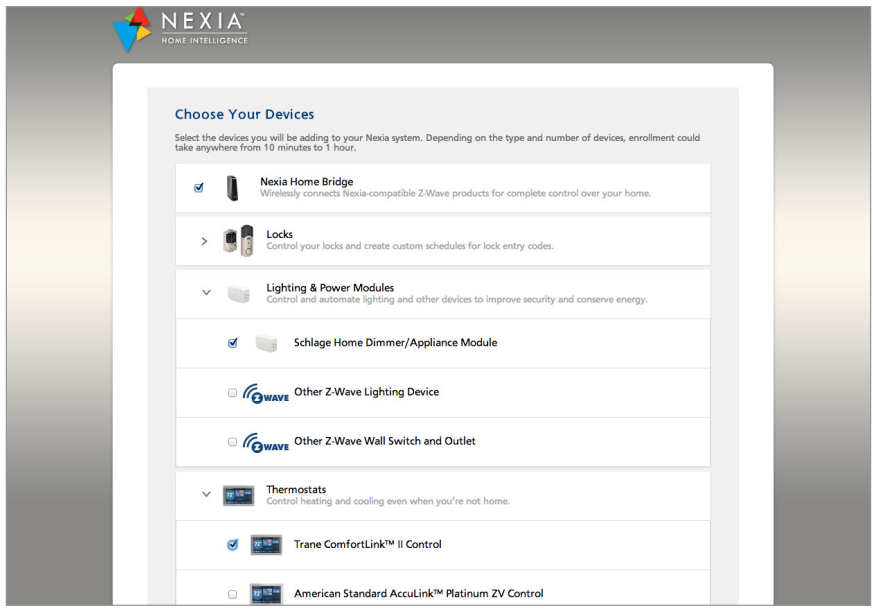Click the Trane ComfortLink II thermostat image
The height and width of the screenshot is (612, 873).
pos(266,545)
